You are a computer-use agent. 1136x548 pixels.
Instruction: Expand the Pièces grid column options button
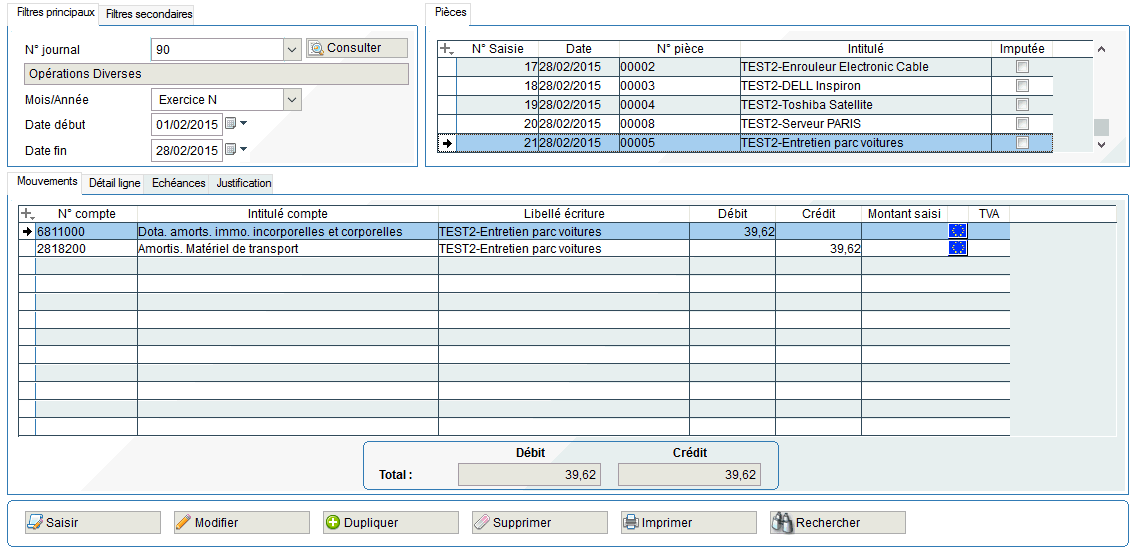coord(447,49)
